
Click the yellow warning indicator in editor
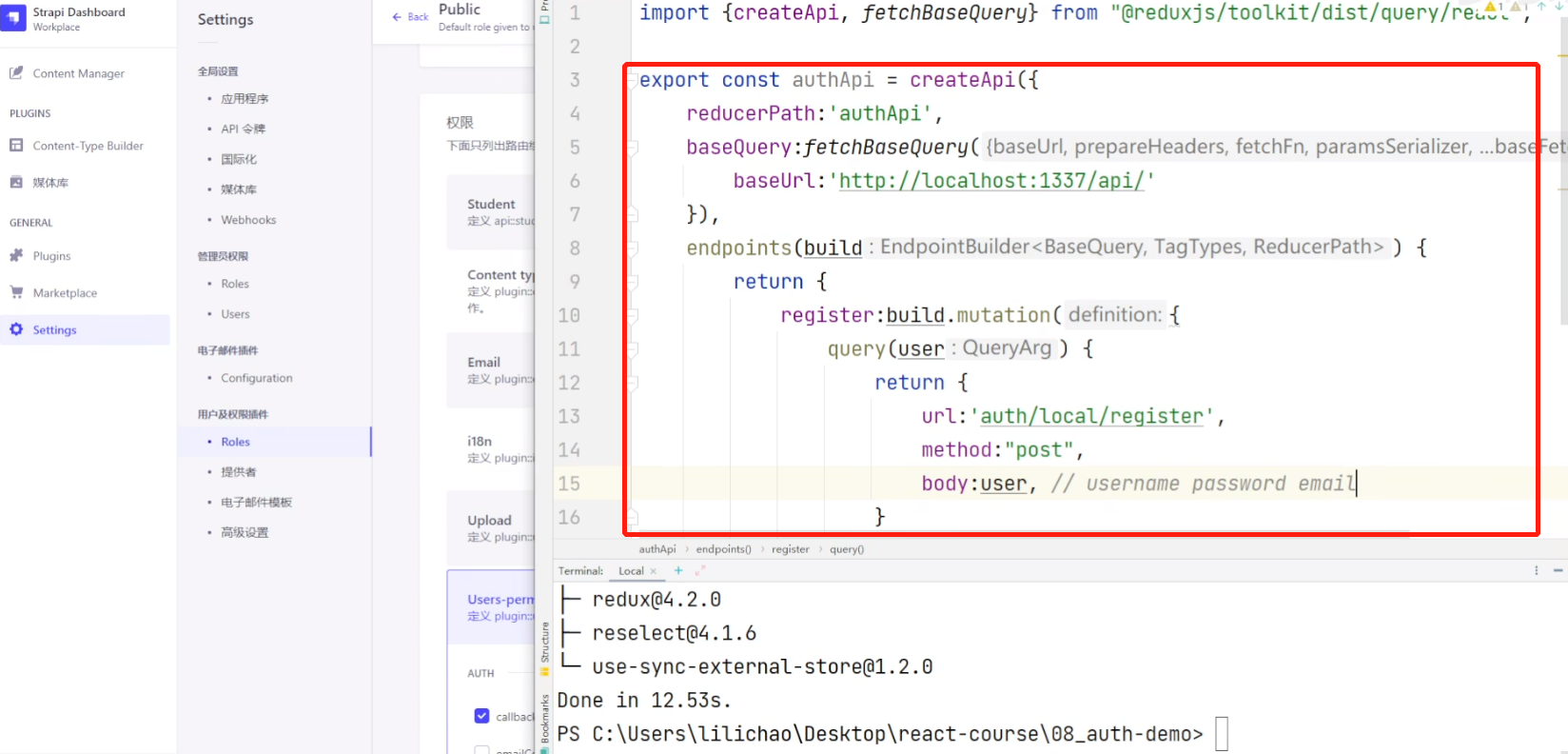point(1493,8)
